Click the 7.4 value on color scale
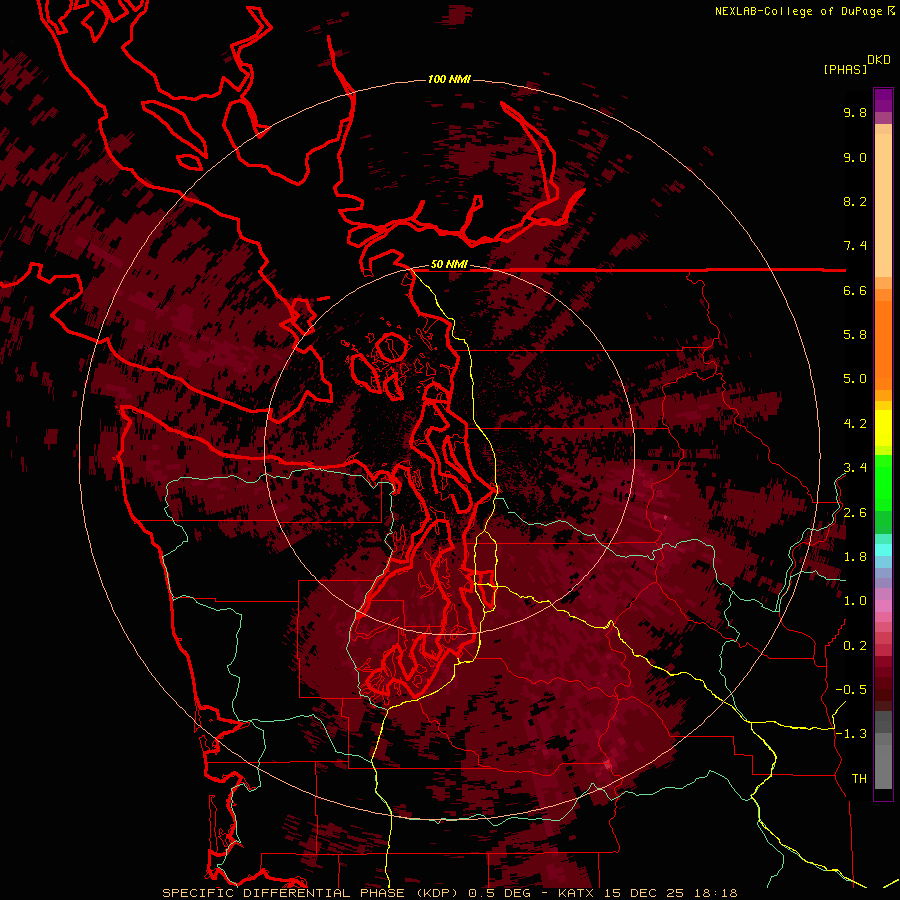The height and width of the screenshot is (900, 900). (855, 246)
